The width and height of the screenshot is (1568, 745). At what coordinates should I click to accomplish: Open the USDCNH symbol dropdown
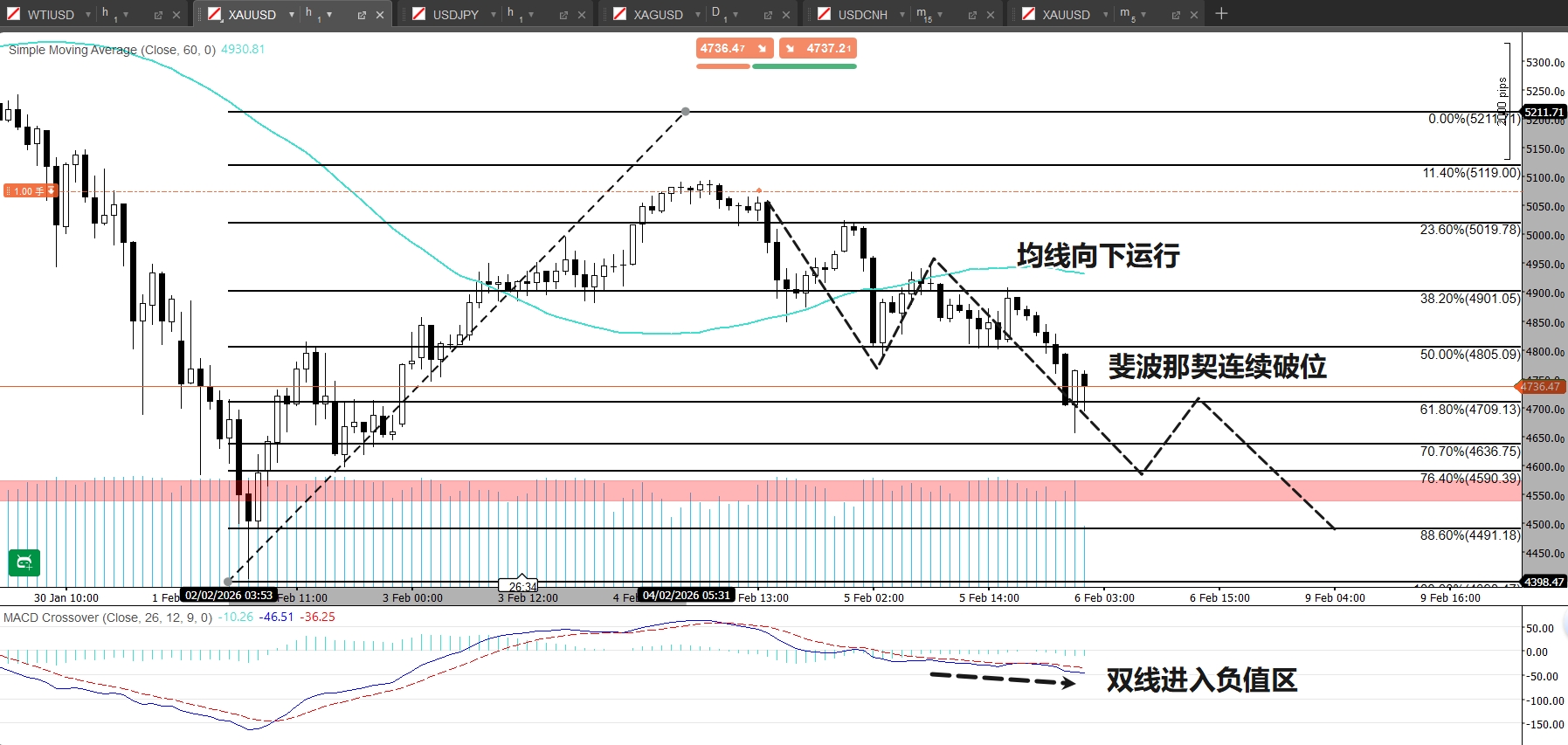point(902,15)
